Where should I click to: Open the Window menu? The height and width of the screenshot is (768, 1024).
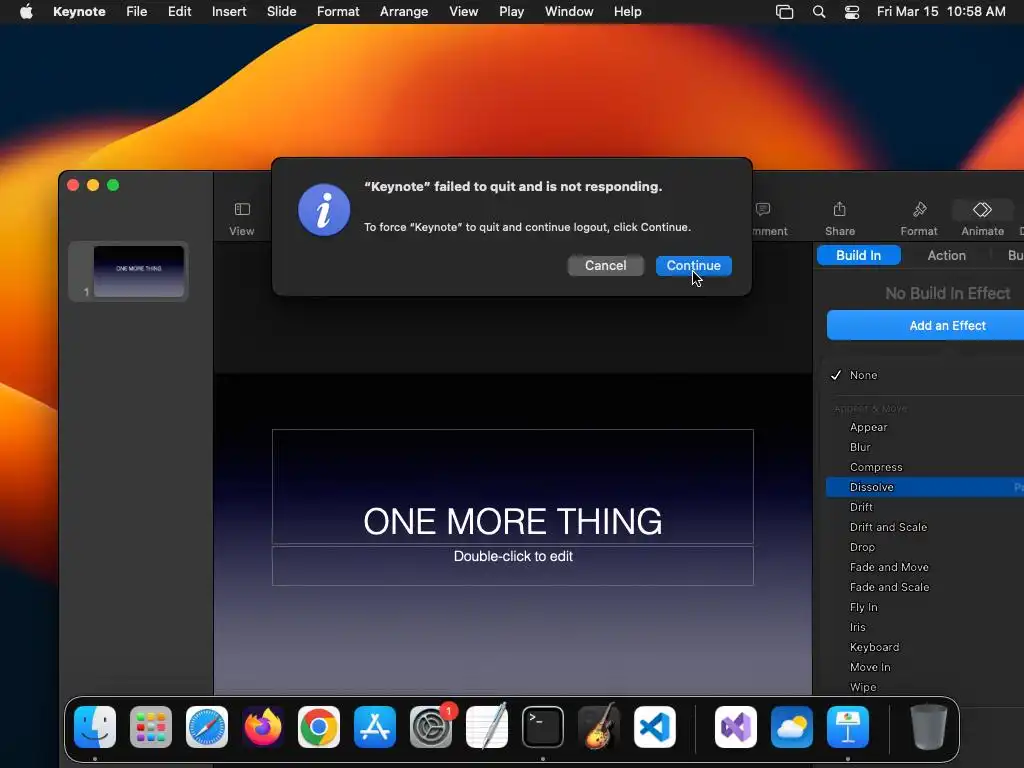(569, 12)
